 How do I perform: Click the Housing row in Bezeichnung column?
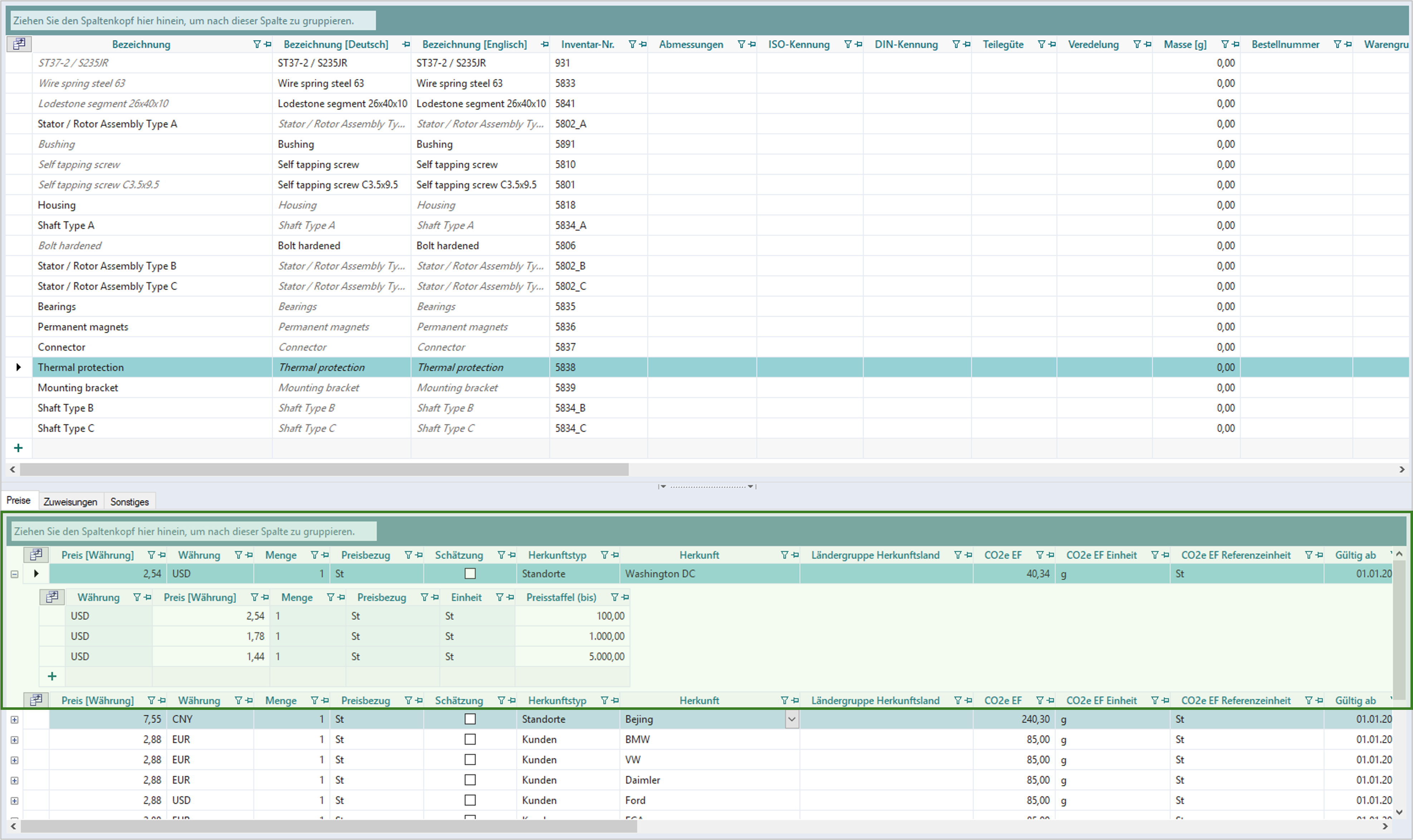coord(152,205)
